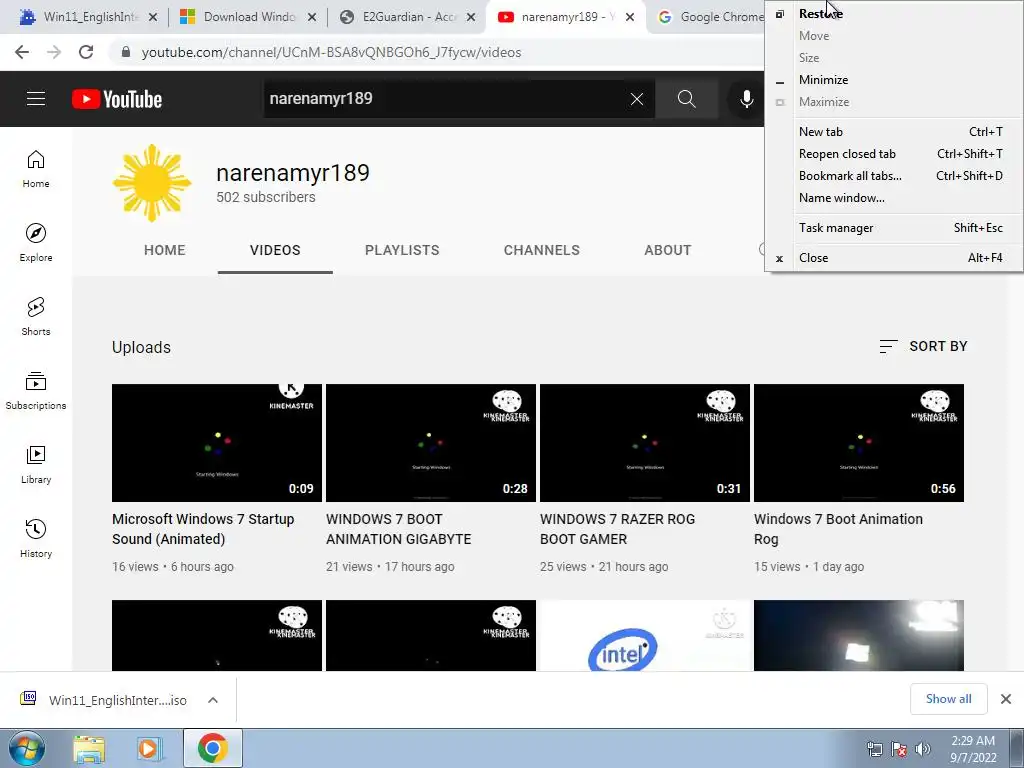The width and height of the screenshot is (1024, 768).
Task: Open Explore in the YouTube sidebar
Action: click(36, 243)
